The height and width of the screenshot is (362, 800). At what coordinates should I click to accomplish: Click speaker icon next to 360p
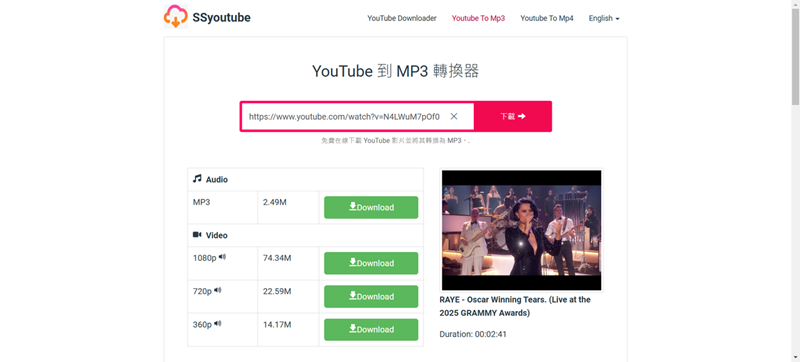tap(218, 323)
